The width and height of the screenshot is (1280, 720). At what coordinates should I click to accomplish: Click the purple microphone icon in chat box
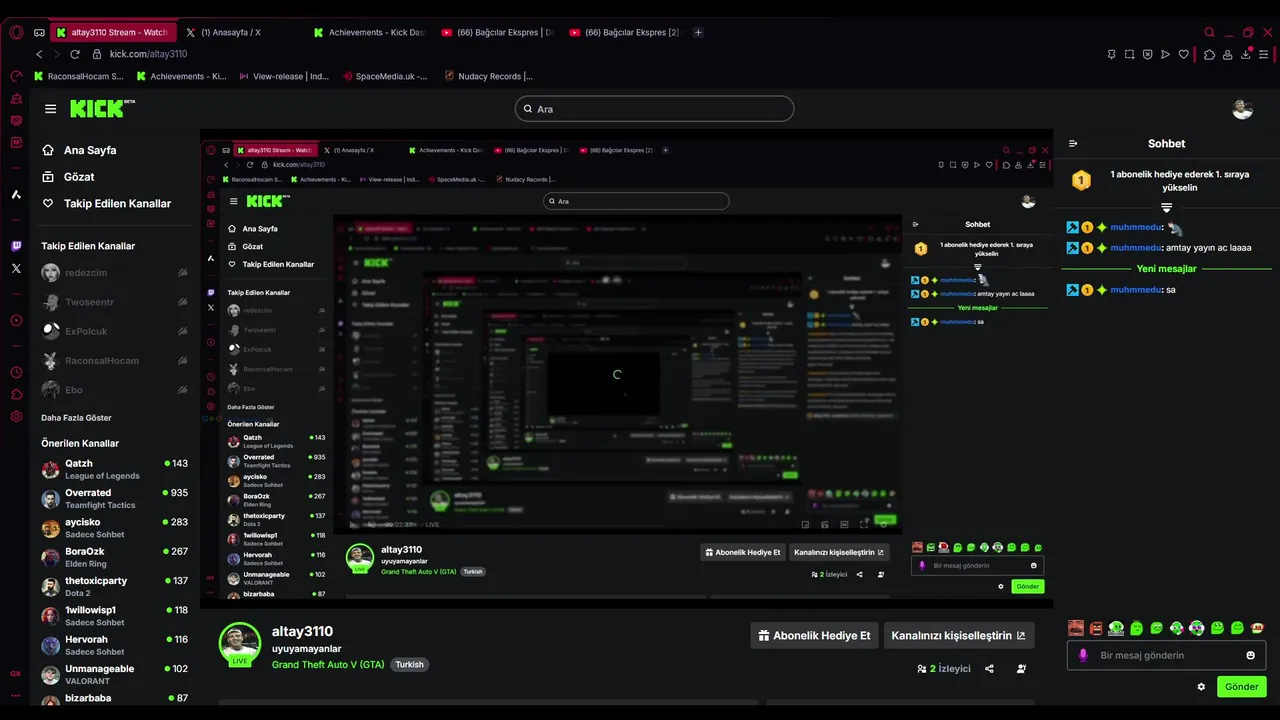(x=1083, y=655)
